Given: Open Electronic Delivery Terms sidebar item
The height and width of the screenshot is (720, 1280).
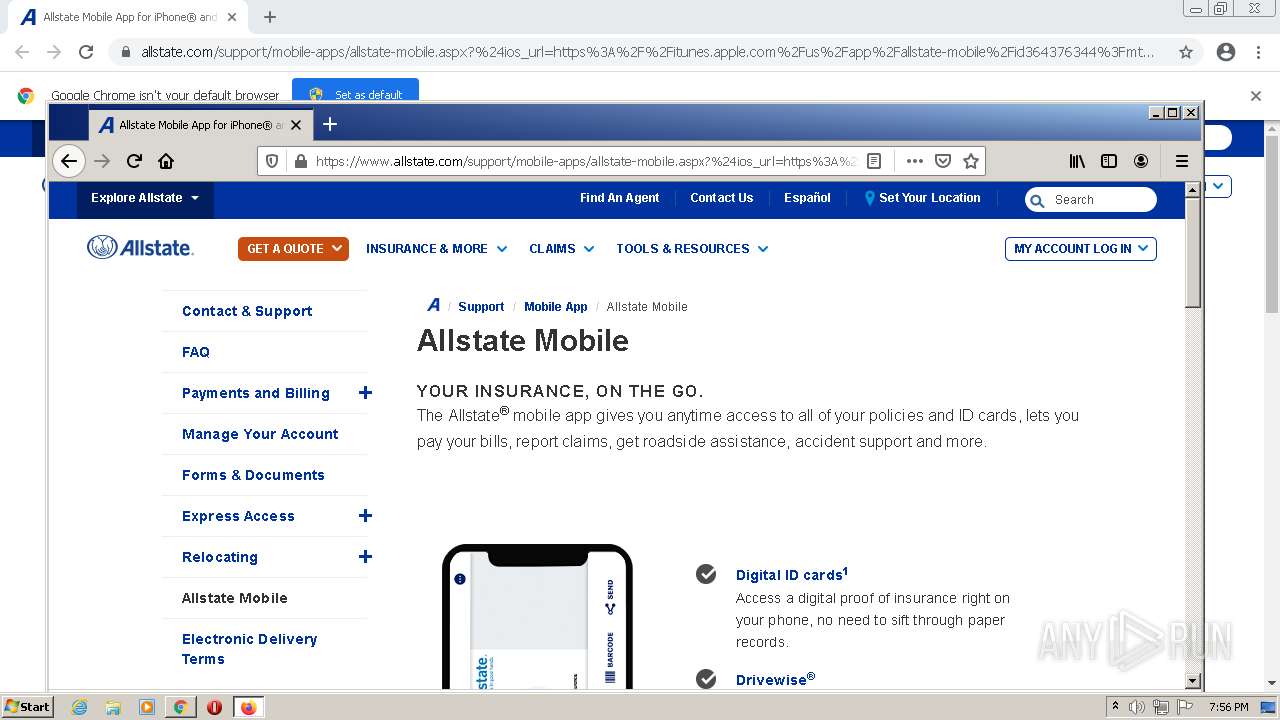Looking at the screenshot, I should pyautogui.click(x=249, y=649).
